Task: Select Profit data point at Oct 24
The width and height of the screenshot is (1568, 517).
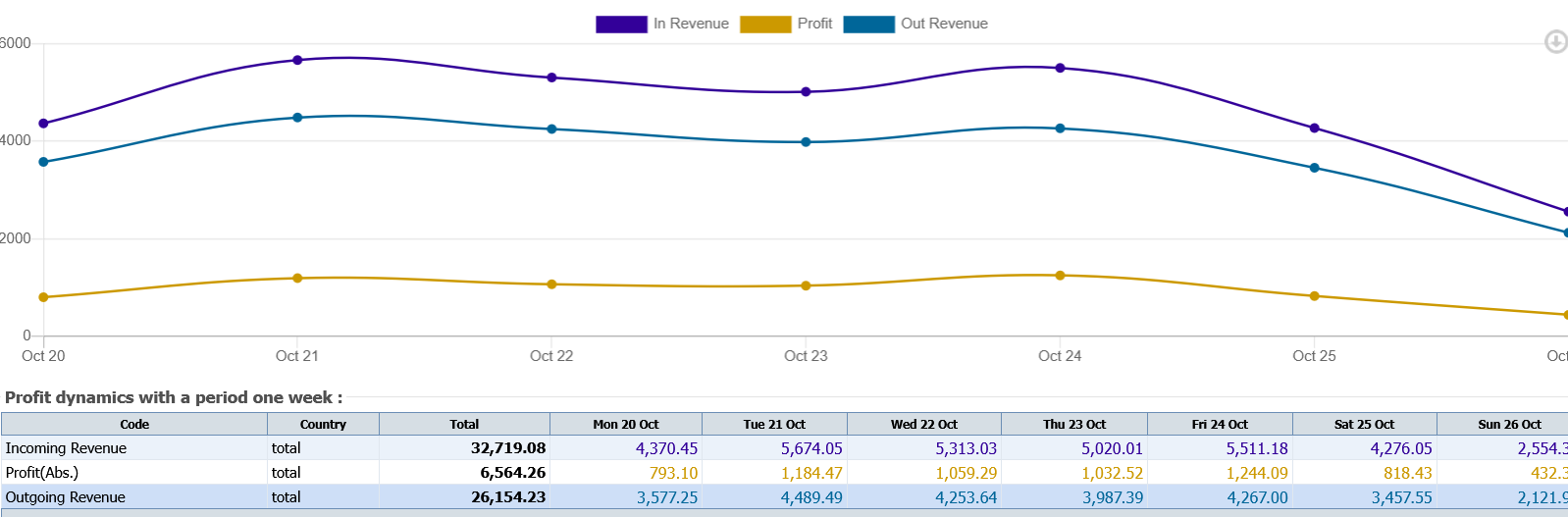Action: pos(1060,276)
